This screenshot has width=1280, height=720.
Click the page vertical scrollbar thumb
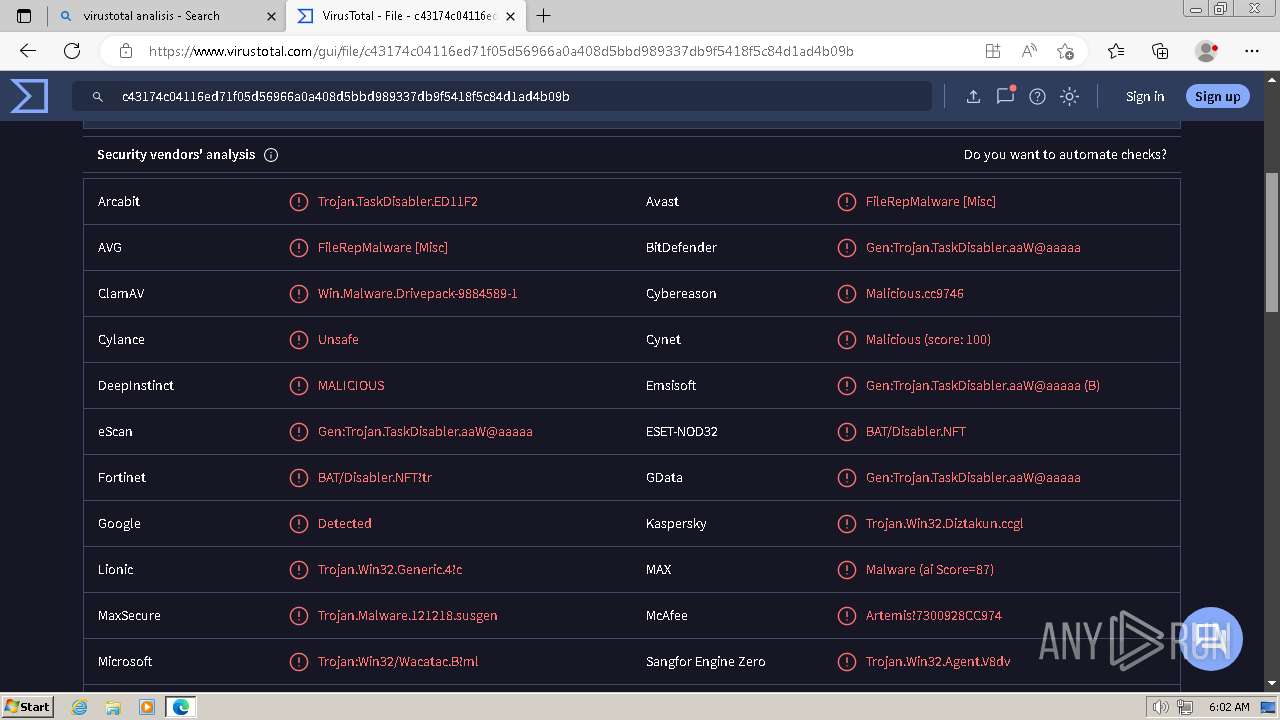[1272, 243]
